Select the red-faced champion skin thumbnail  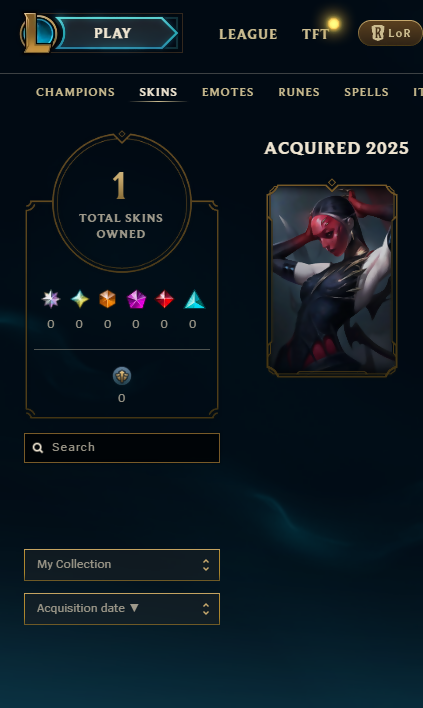click(332, 278)
